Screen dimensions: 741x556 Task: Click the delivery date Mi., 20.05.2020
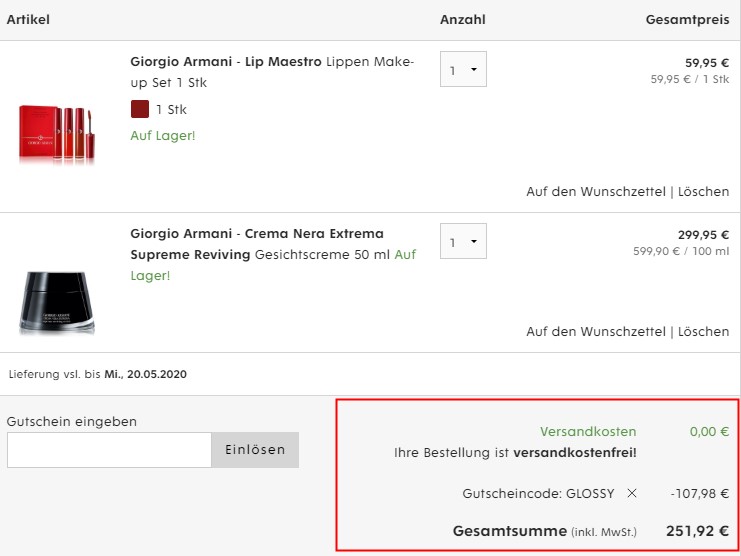coord(146,374)
